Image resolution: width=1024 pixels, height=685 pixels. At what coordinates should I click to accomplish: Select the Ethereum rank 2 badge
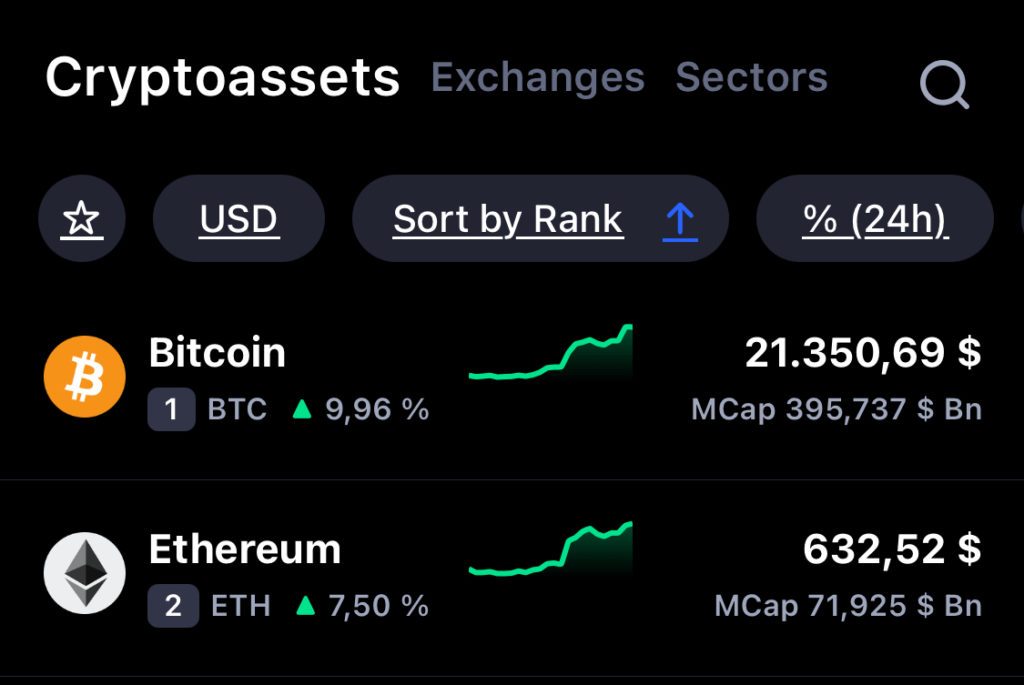tap(173, 606)
